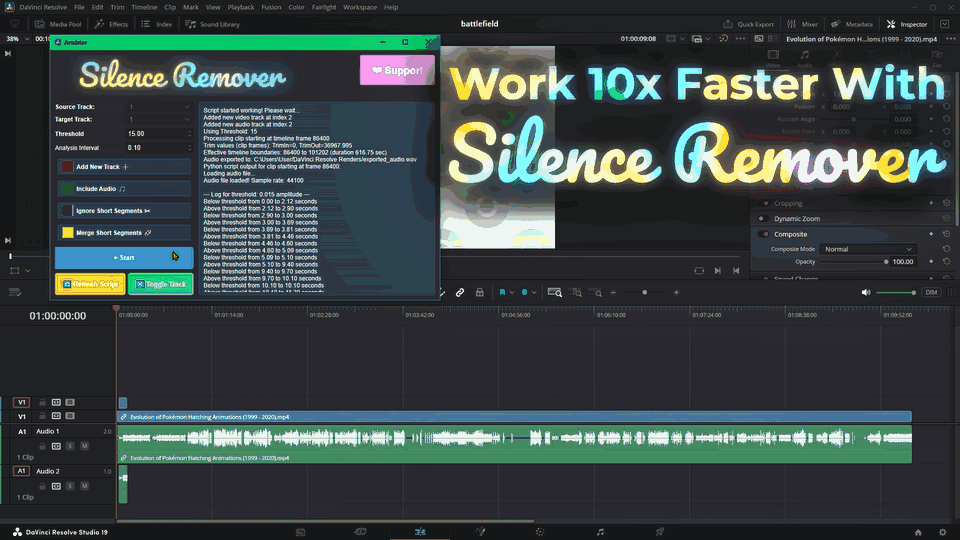Open project settings gear icon
Viewport: 960px width, 540px height.
pyautogui.click(x=943, y=533)
